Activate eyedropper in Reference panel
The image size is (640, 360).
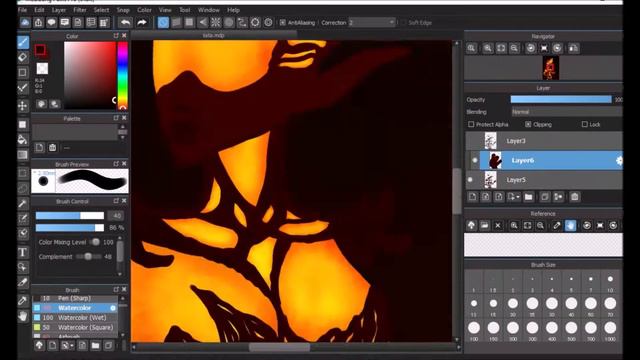(x=557, y=225)
